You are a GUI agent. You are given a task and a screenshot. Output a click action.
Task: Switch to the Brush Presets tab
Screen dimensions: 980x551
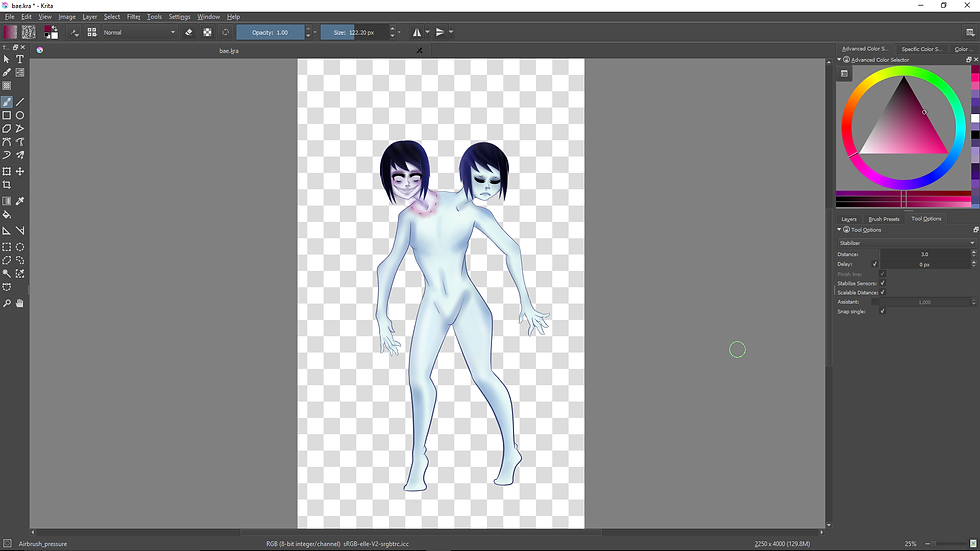pyautogui.click(x=884, y=219)
